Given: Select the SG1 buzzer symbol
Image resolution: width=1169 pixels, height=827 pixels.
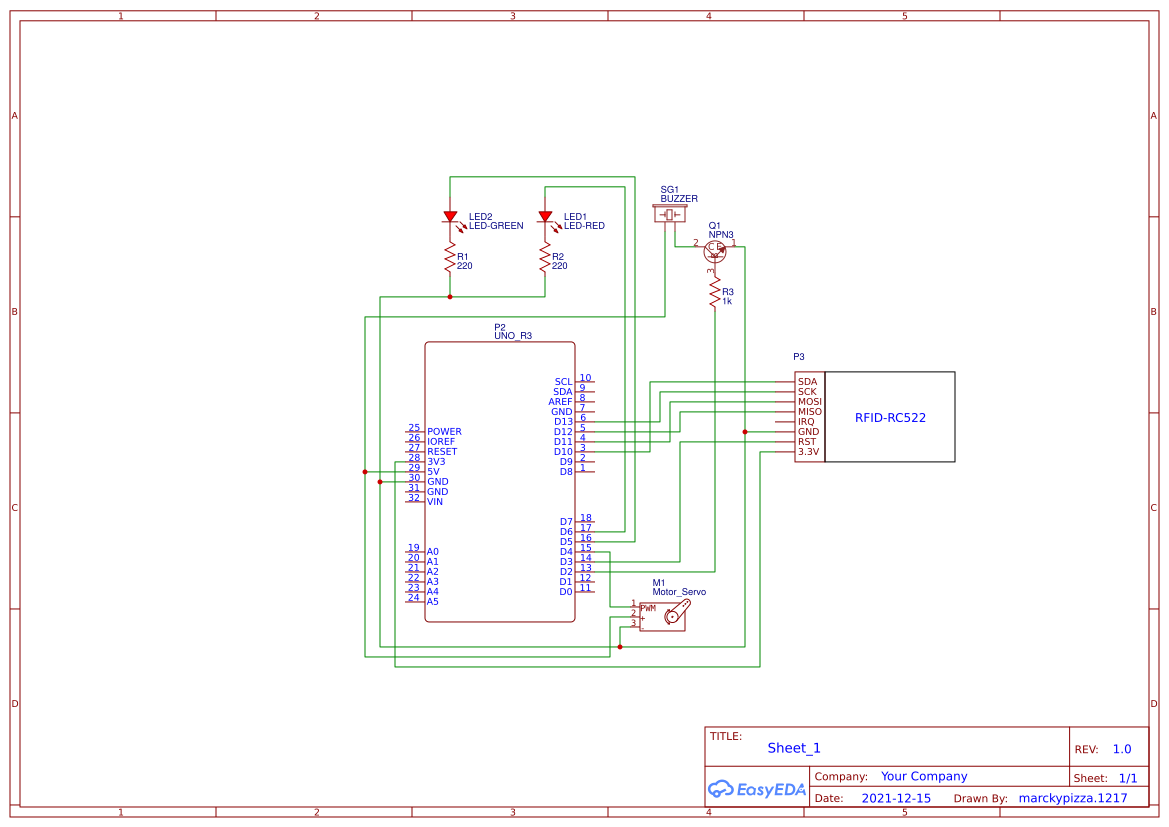Looking at the screenshot, I should tap(669, 215).
